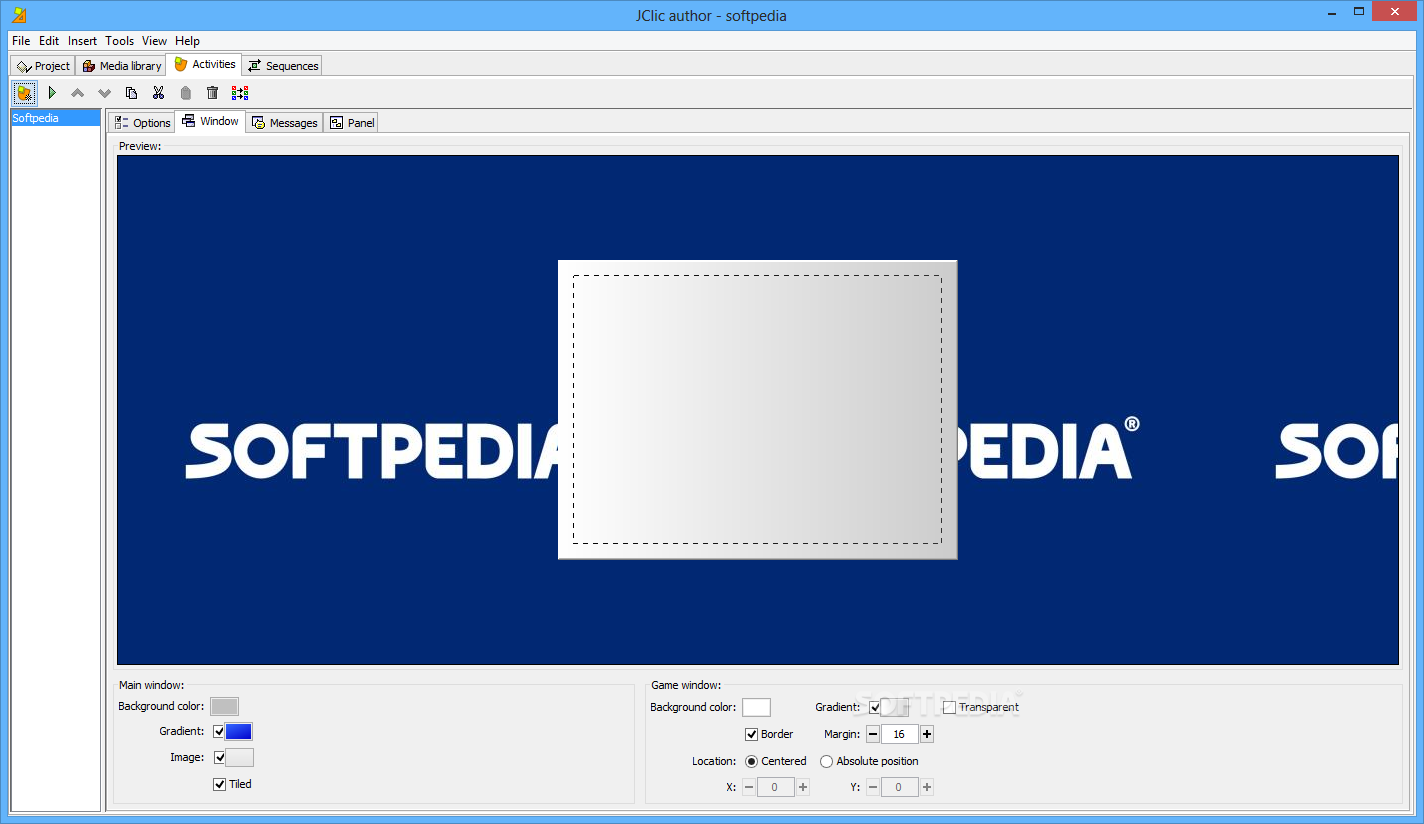The height and width of the screenshot is (824, 1424).
Task: Pick the main window background color swatch
Action: (224, 707)
